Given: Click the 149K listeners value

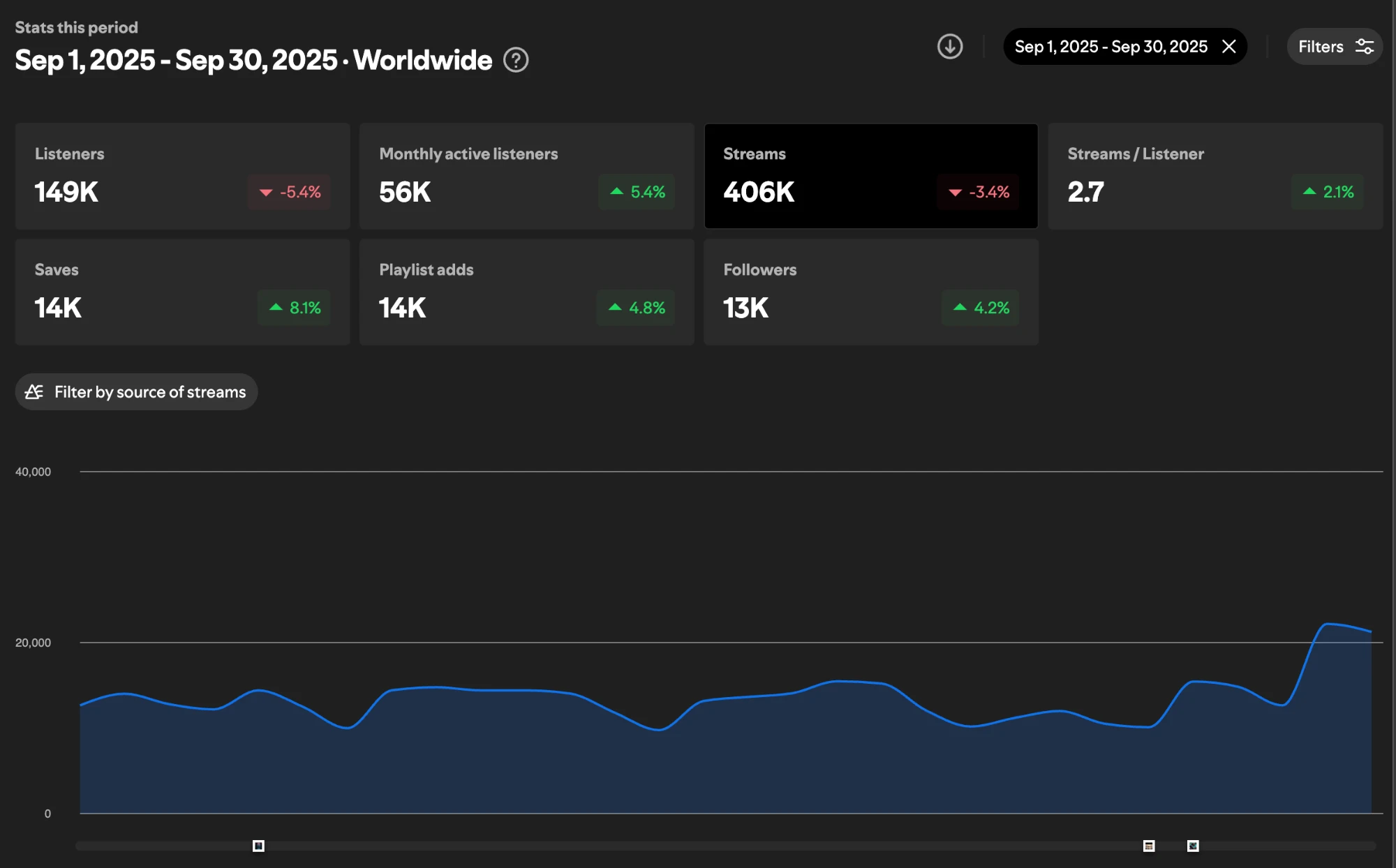Looking at the screenshot, I should (x=66, y=192).
